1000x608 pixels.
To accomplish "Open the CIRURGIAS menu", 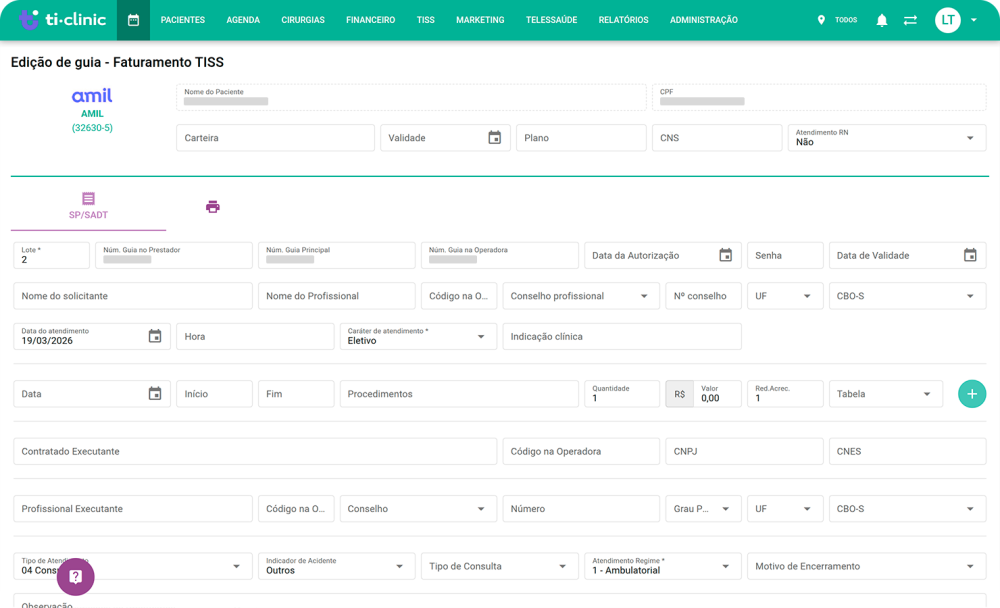I will coord(303,20).
